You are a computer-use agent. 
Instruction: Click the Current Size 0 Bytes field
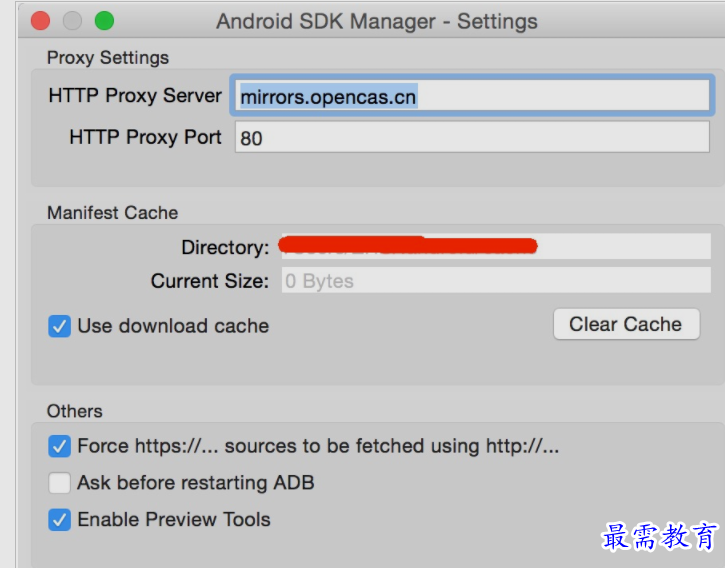pos(496,280)
